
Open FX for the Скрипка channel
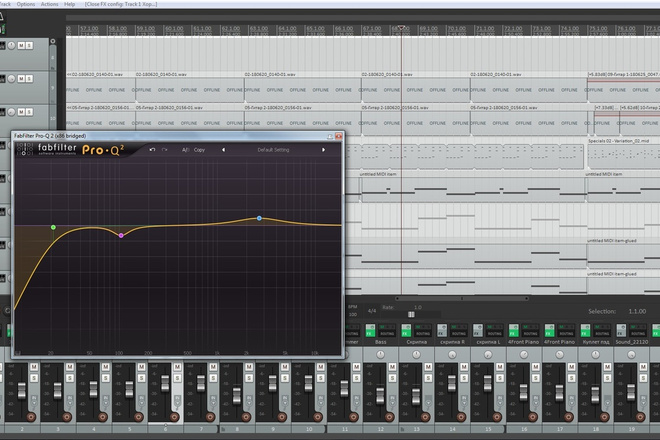[x=406, y=331]
